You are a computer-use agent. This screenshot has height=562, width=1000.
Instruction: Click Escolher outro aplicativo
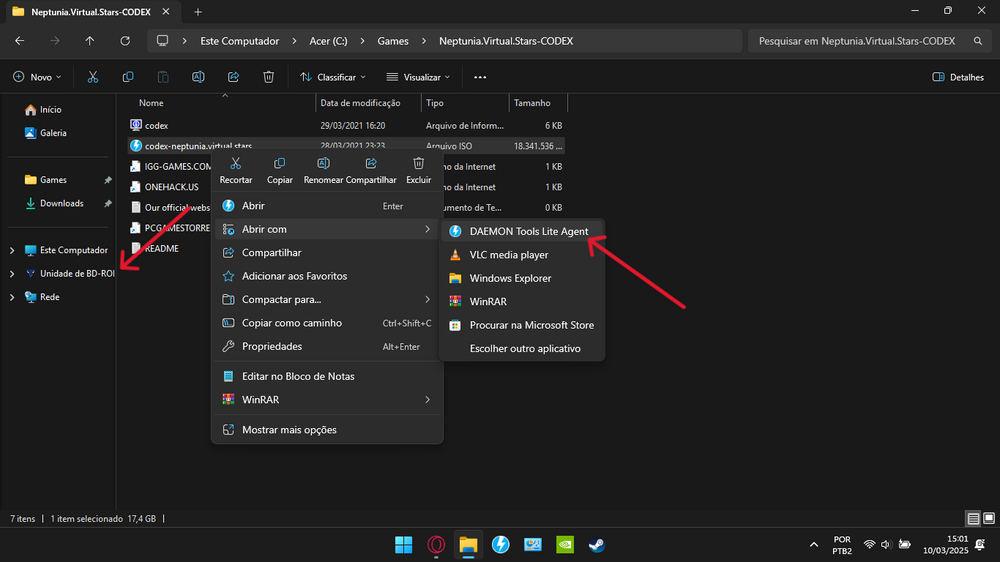pyautogui.click(x=522, y=348)
